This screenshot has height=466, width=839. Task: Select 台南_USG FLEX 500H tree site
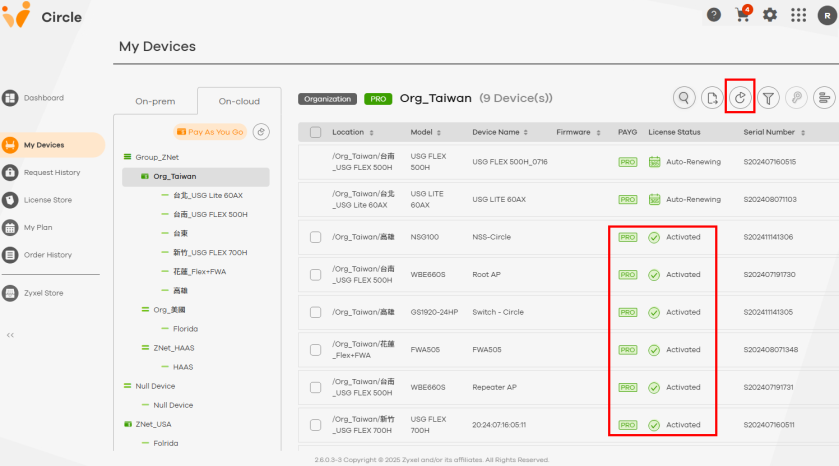point(210,215)
